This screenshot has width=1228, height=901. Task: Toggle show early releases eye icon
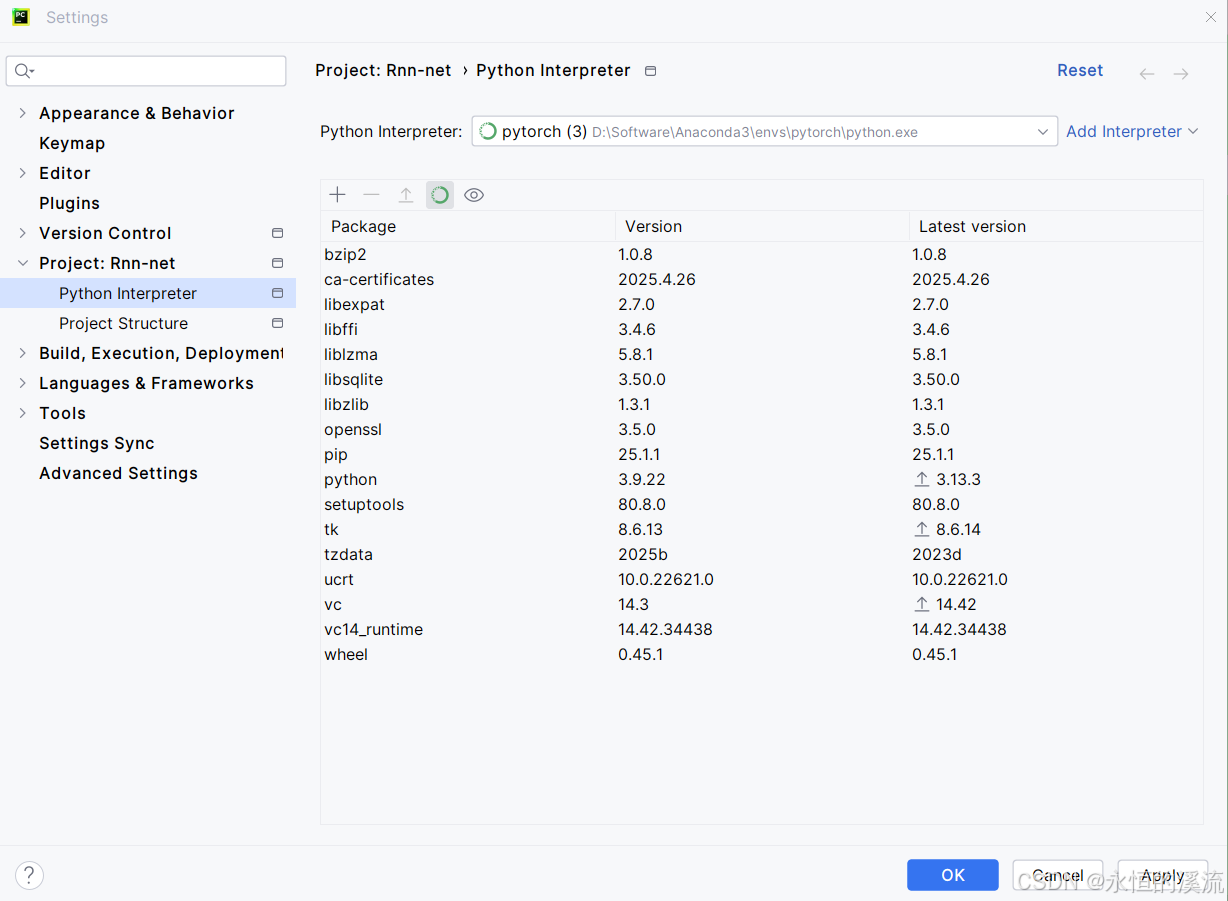click(474, 195)
